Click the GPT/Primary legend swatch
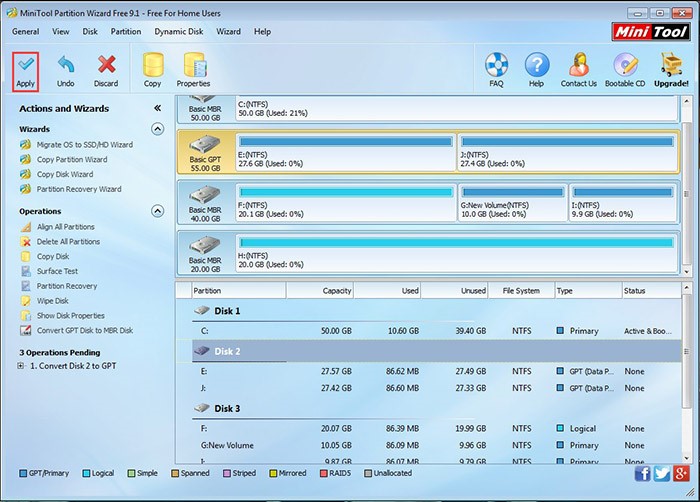The image size is (700, 502). [23, 473]
